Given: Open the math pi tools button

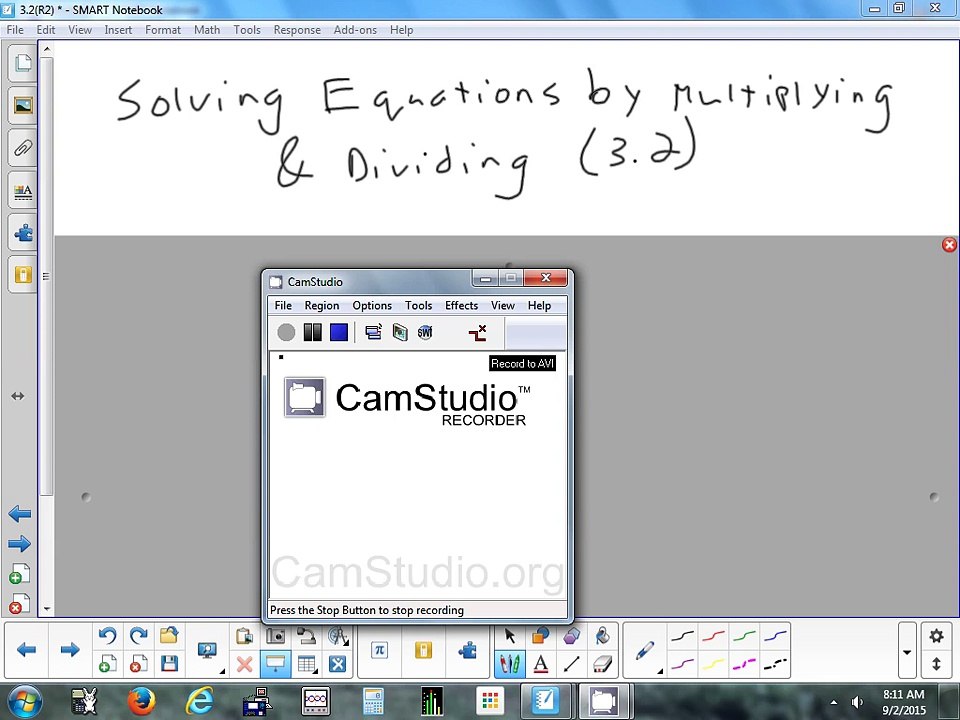Looking at the screenshot, I should click(x=380, y=650).
